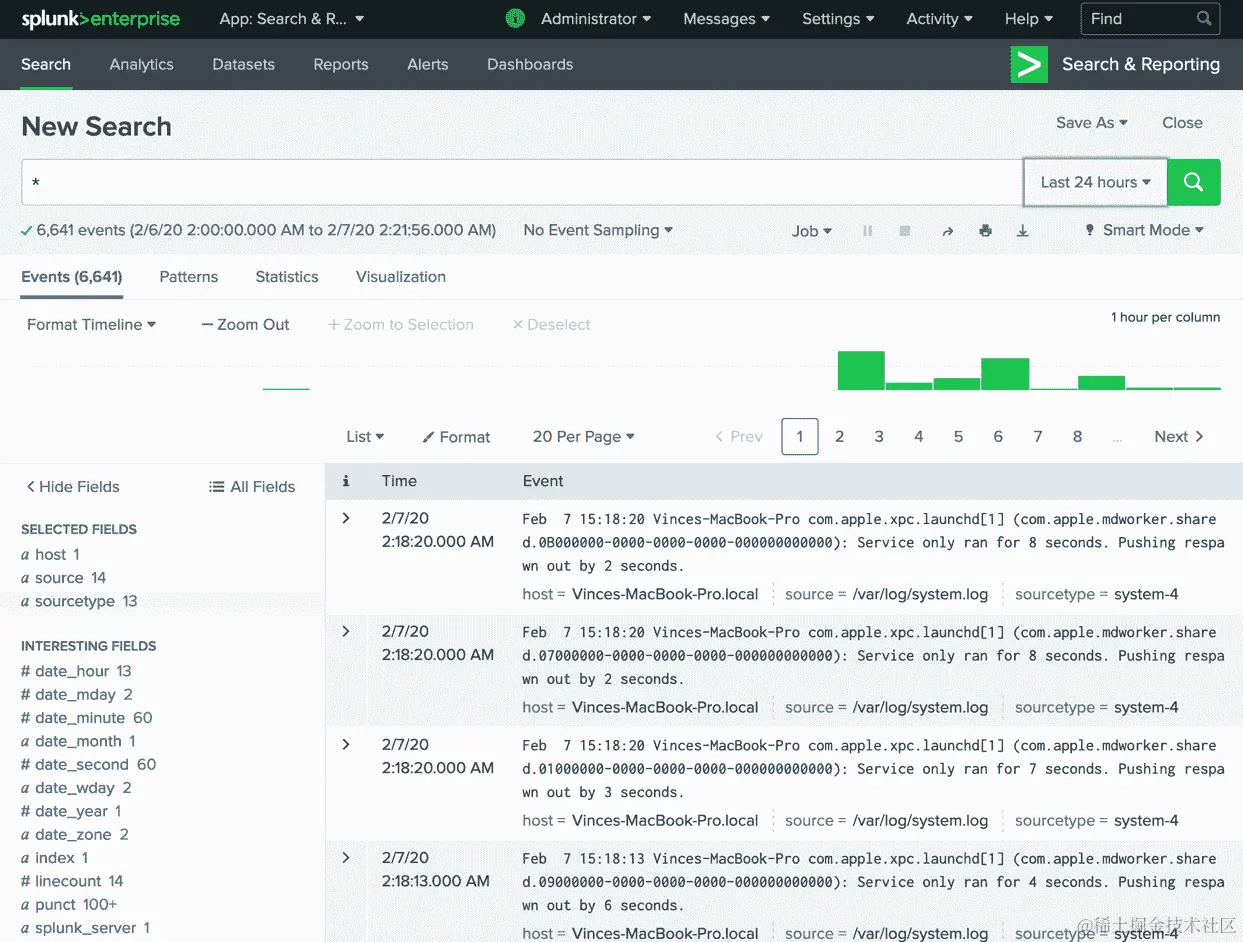Screen dimensions: 1243x942
Task: Change results count via 20 Per Page dropdown
Action: click(583, 437)
